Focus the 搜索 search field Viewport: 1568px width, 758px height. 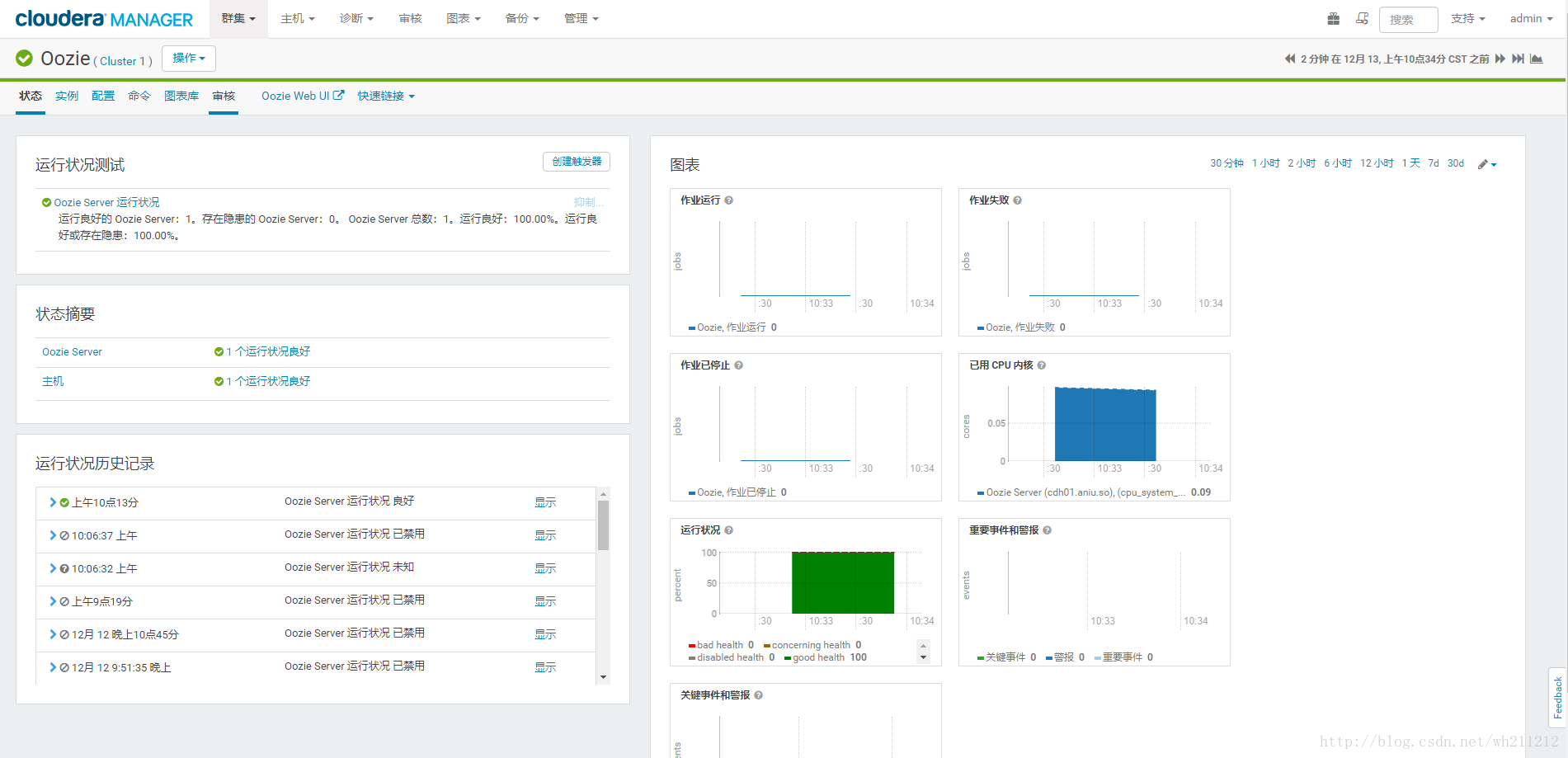[1409, 19]
